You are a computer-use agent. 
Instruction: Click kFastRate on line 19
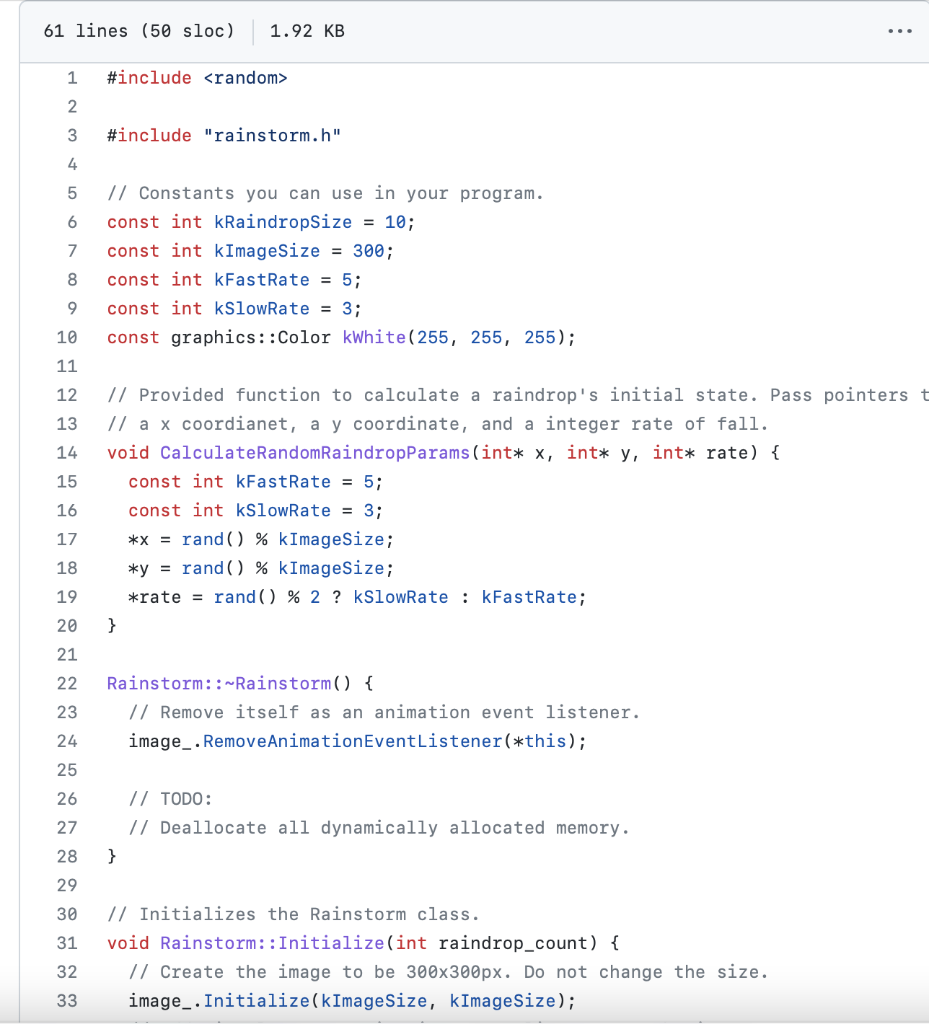pos(529,597)
